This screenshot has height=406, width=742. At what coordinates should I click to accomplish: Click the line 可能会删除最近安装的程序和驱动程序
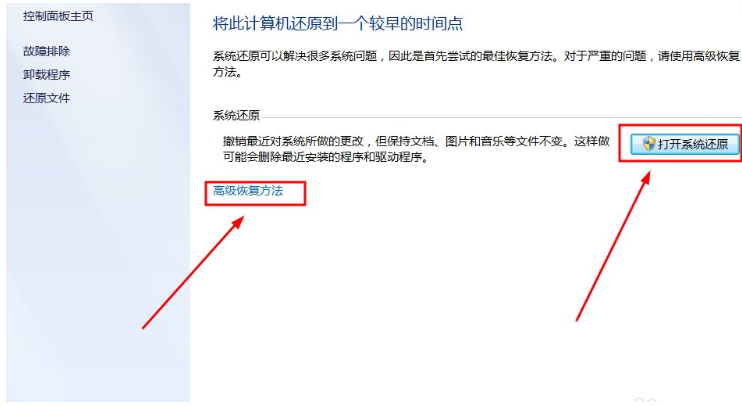click(x=326, y=157)
